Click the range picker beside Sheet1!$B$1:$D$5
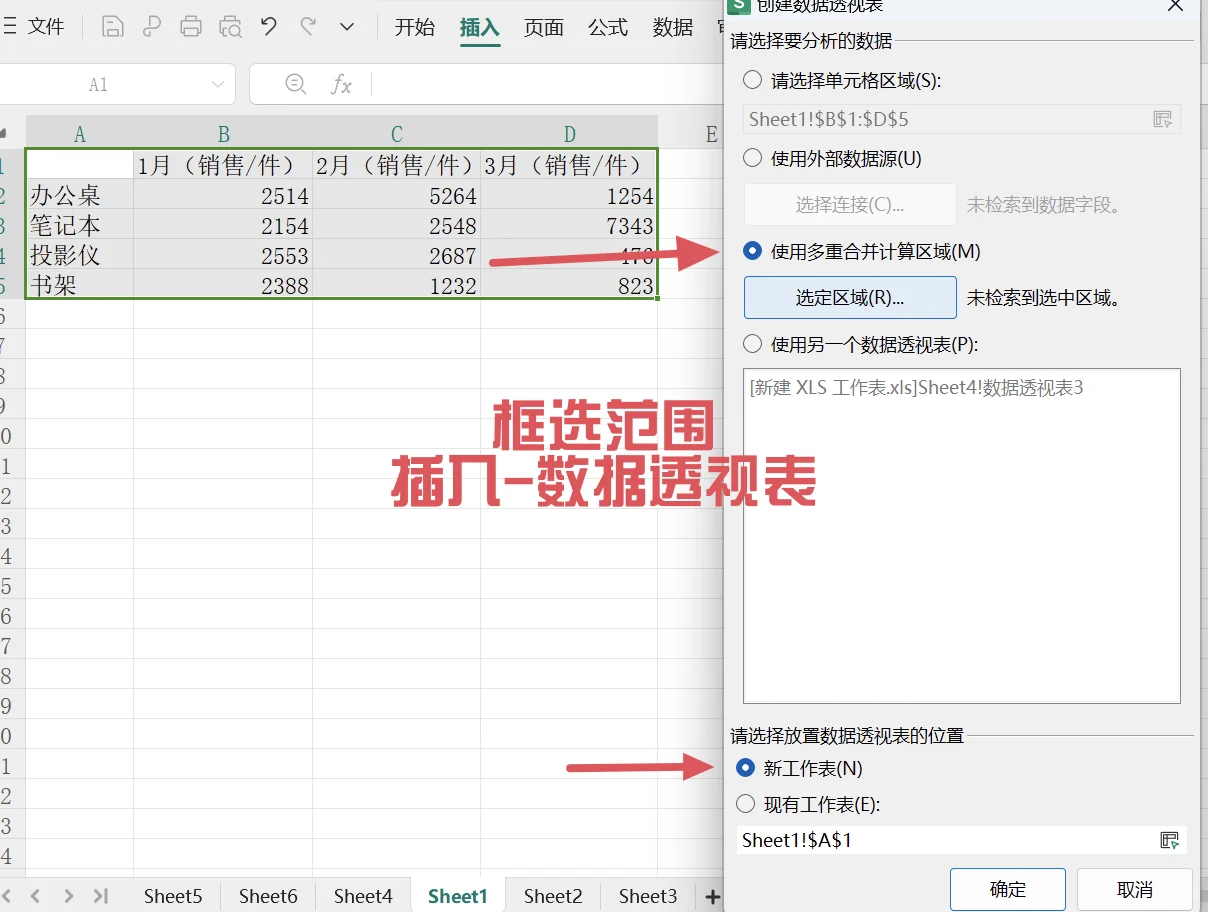This screenshot has height=912, width=1208. [x=1163, y=118]
